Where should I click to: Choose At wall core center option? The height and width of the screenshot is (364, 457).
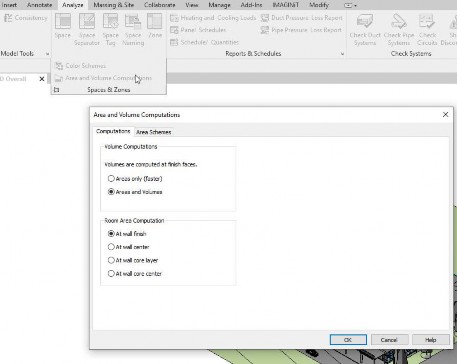(135, 274)
